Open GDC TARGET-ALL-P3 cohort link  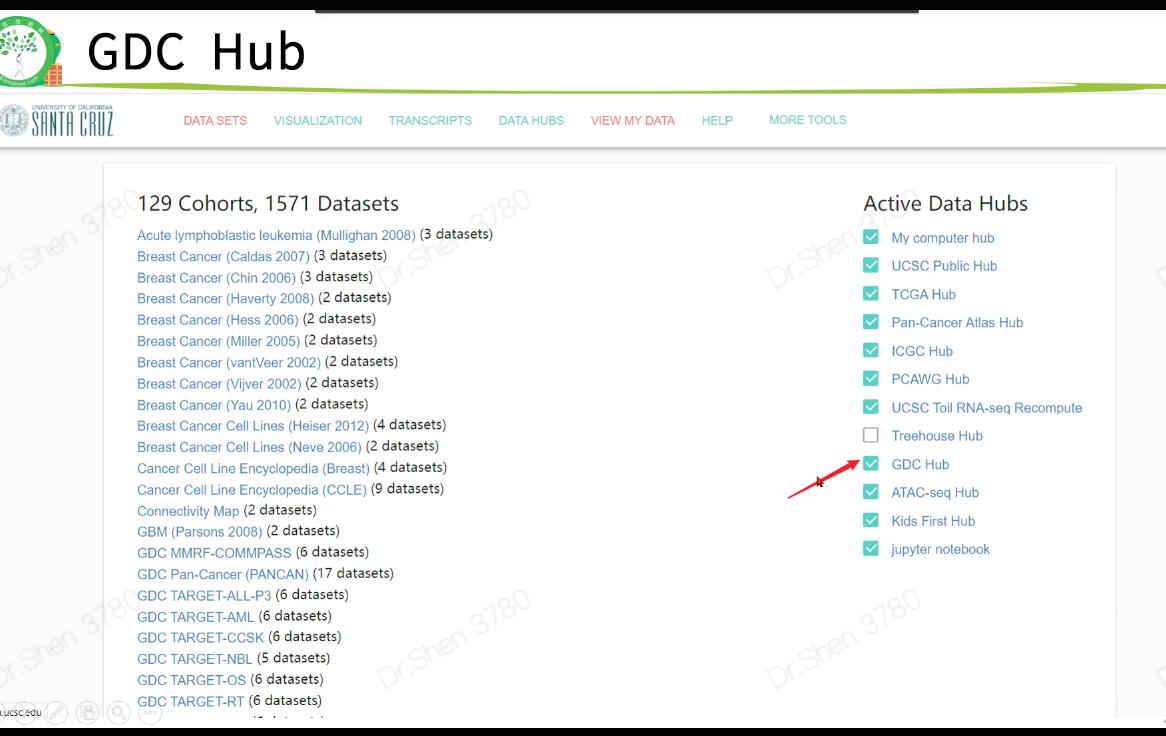(x=204, y=595)
